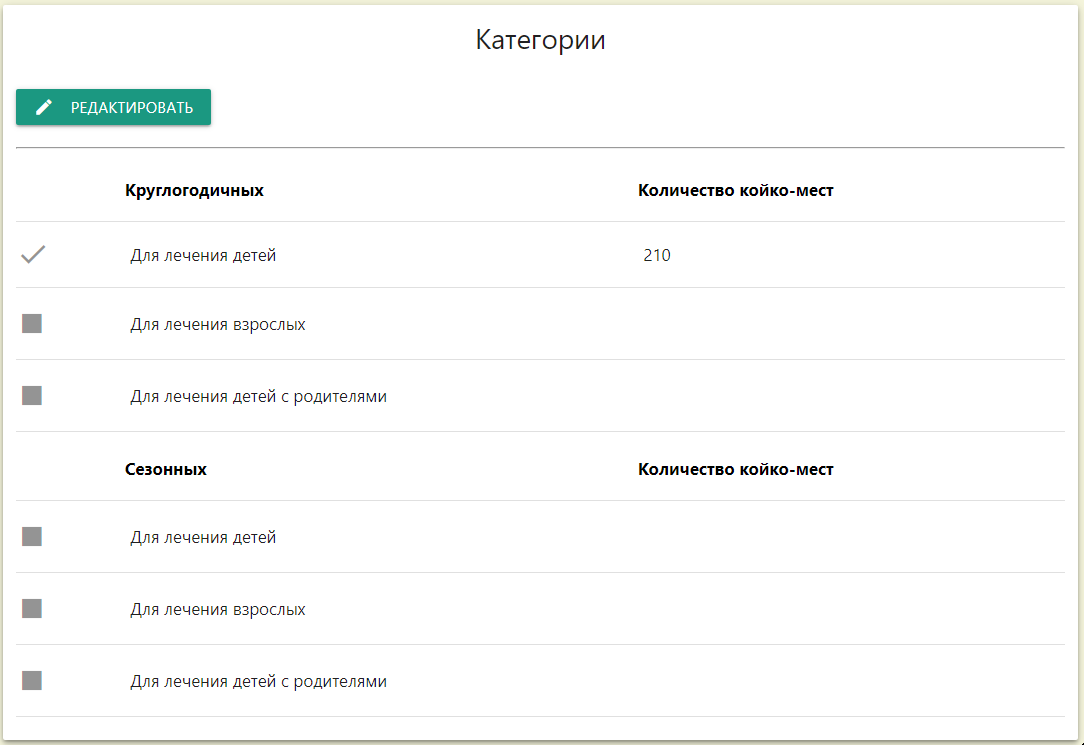Viewport: 1084px width, 745px height.
Task: Click the pencil icon on the edit button
Action: pos(44,107)
